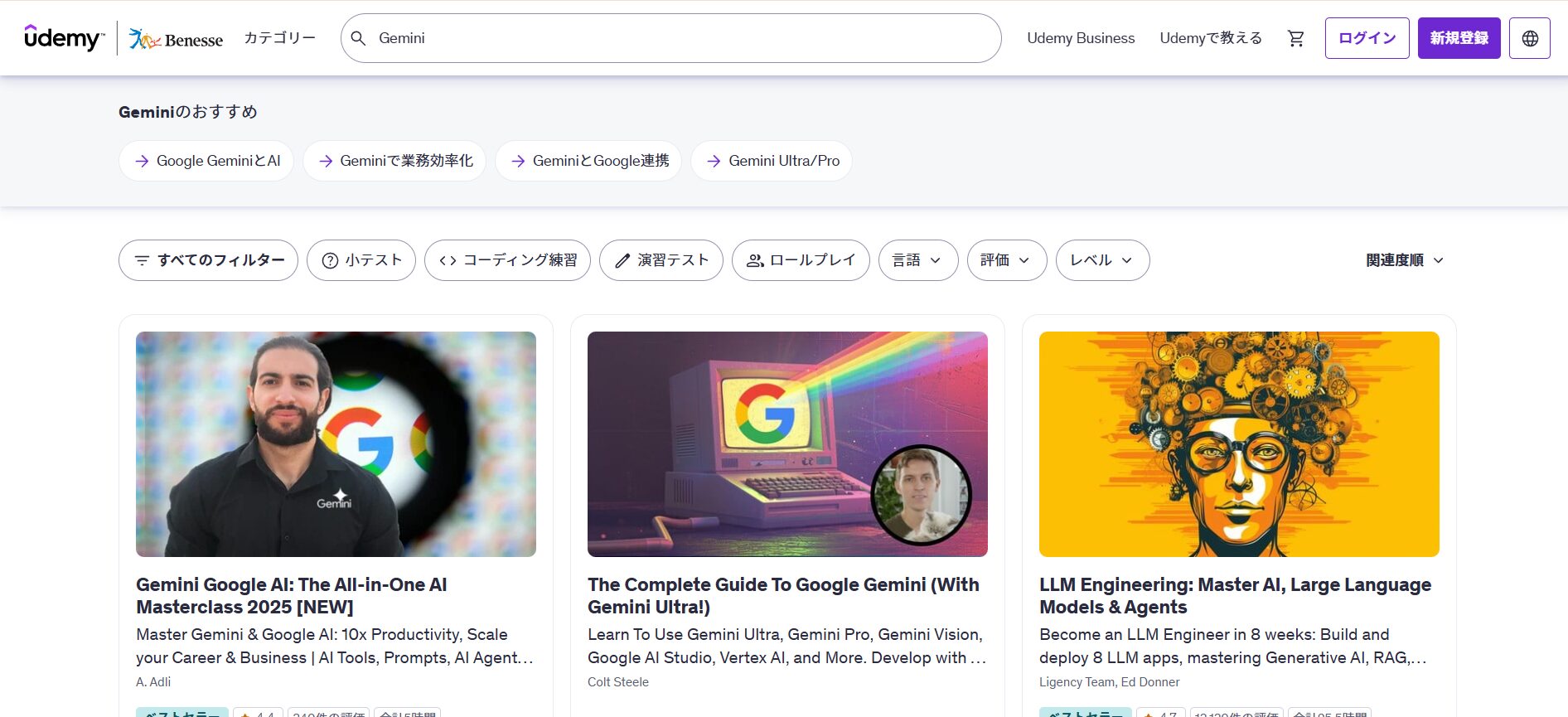Click instructor name Colt Steele
The image size is (1568, 717).
point(618,682)
